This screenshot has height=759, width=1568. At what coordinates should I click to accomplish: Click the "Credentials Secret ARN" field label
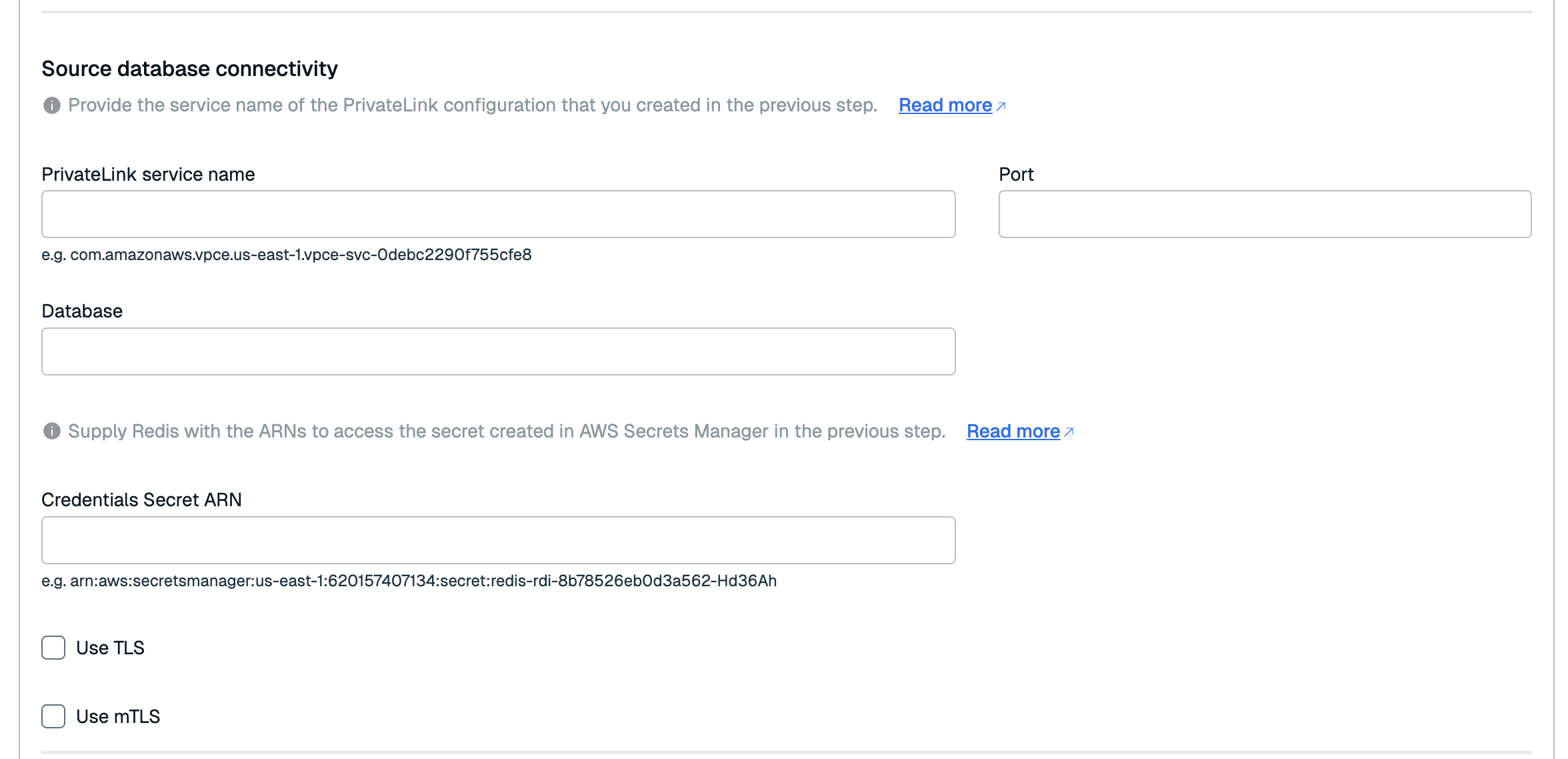pos(141,500)
